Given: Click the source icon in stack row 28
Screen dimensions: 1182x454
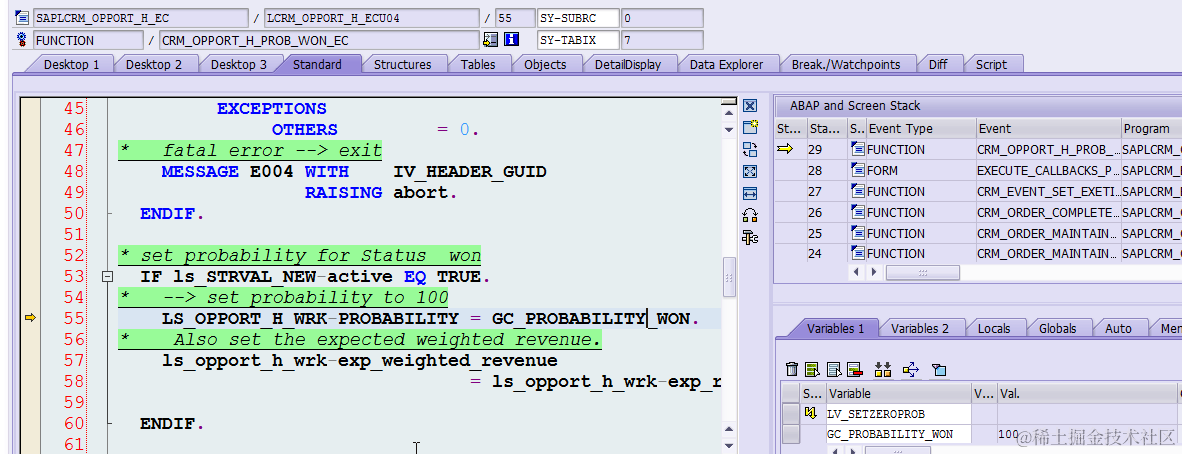Looking at the screenshot, I should [858, 170].
